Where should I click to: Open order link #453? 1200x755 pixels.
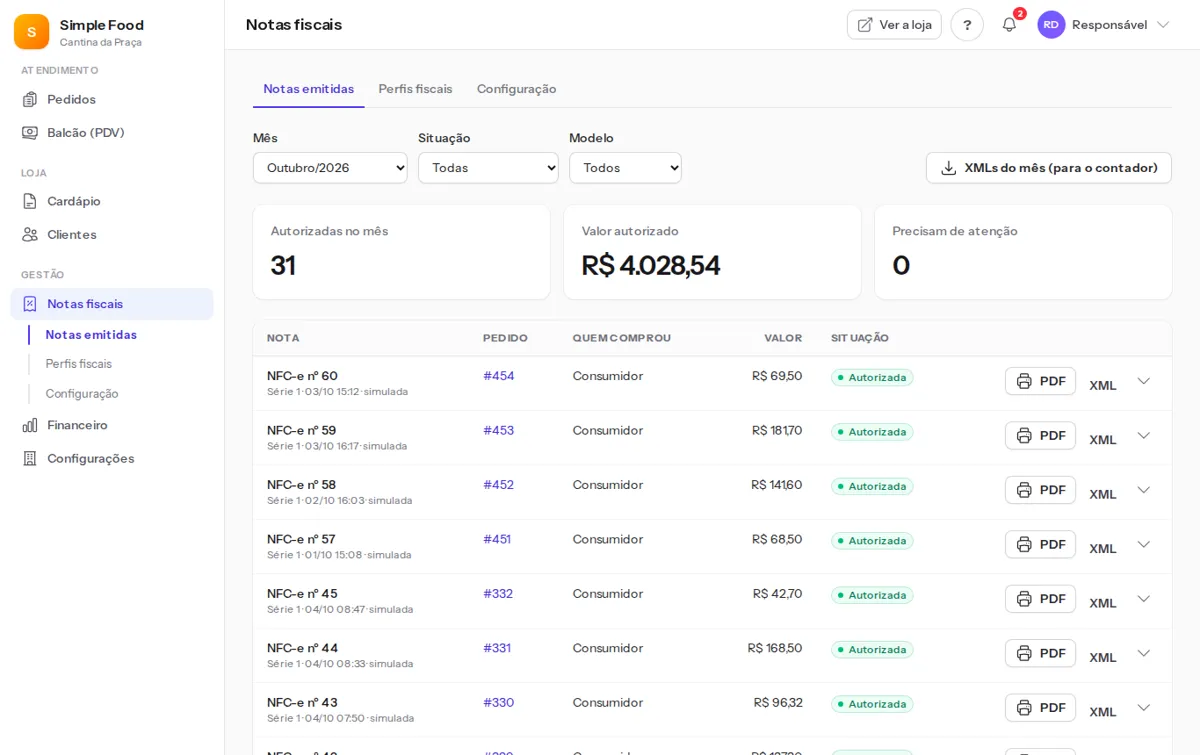(499, 430)
